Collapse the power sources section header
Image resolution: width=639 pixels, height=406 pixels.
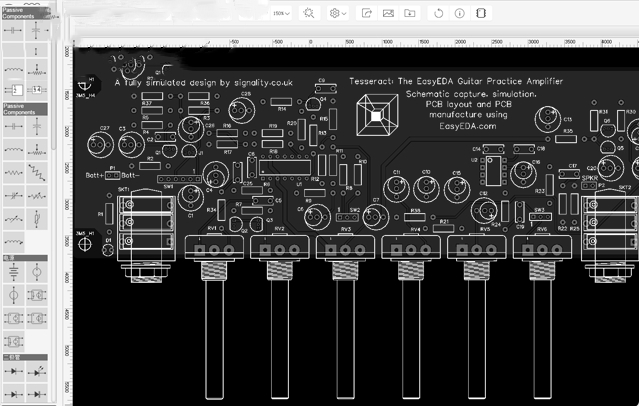(25, 258)
